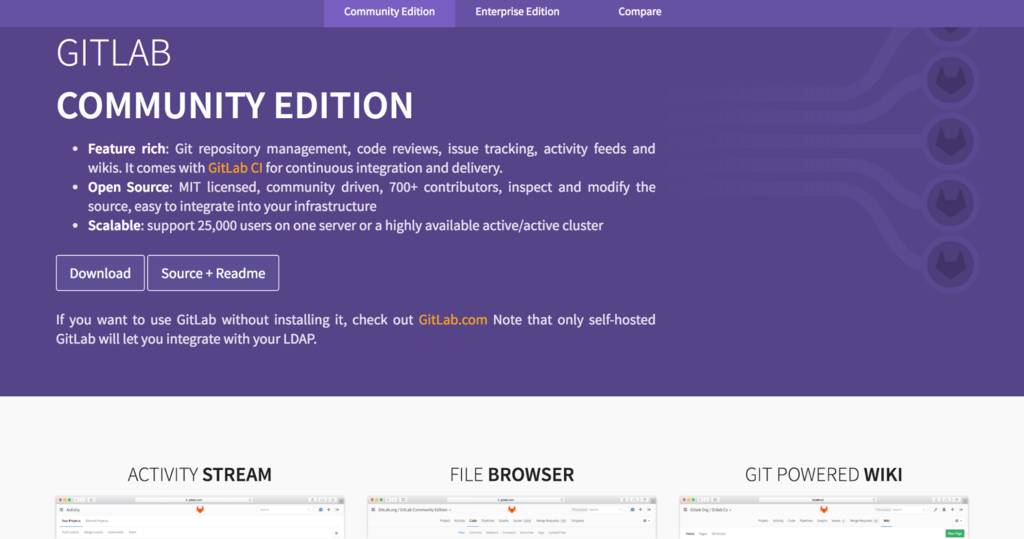Image resolution: width=1024 pixels, height=539 pixels.
Task: Click the 'ACTIVITY STREAM' heading
Action: [200, 474]
